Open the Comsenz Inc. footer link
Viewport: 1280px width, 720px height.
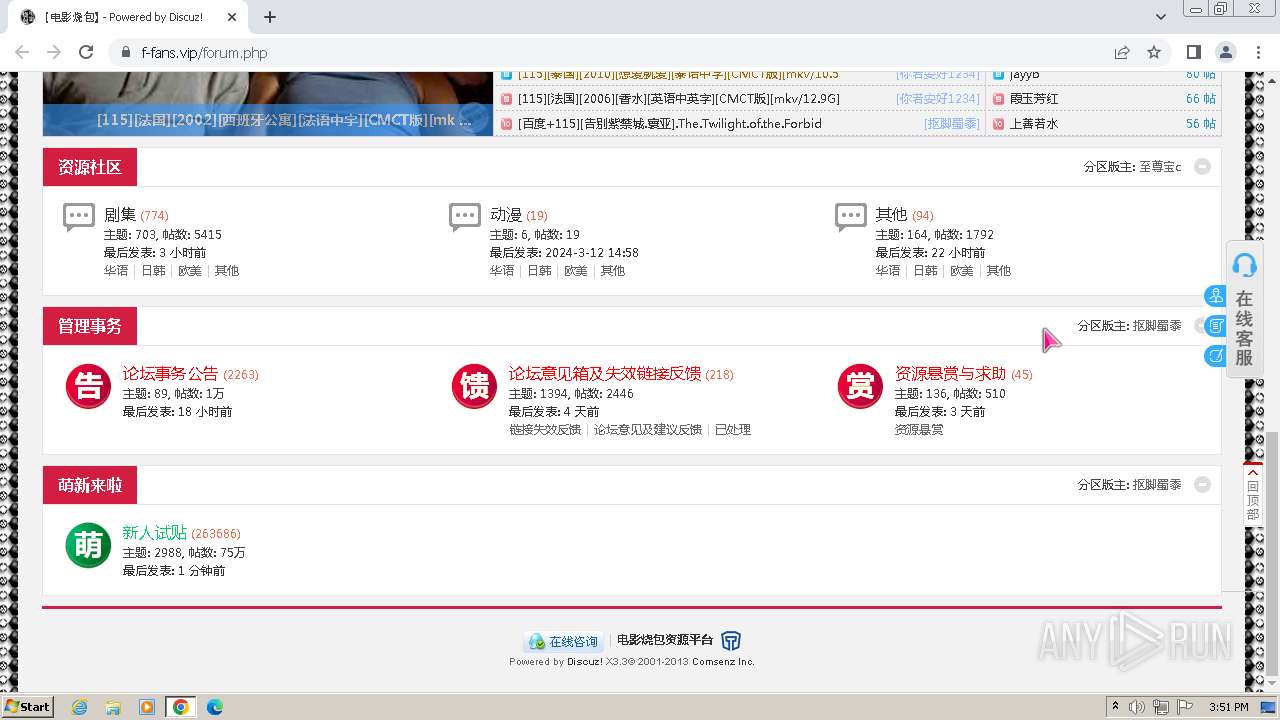point(723,661)
